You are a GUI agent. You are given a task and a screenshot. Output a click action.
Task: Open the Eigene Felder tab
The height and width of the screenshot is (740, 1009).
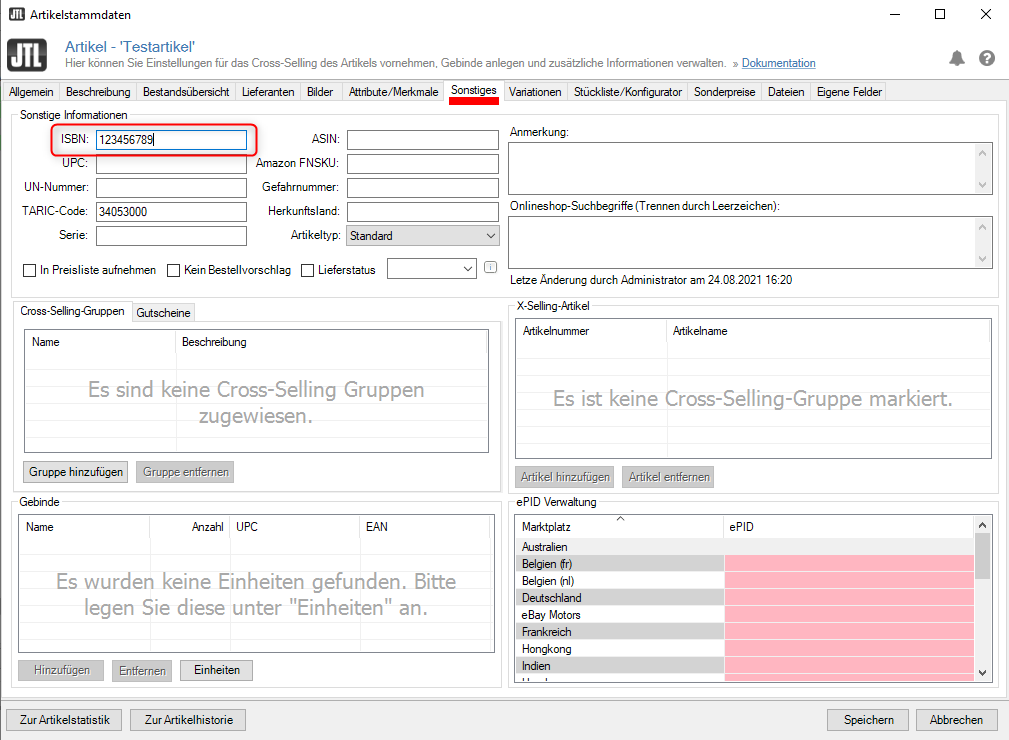click(849, 92)
